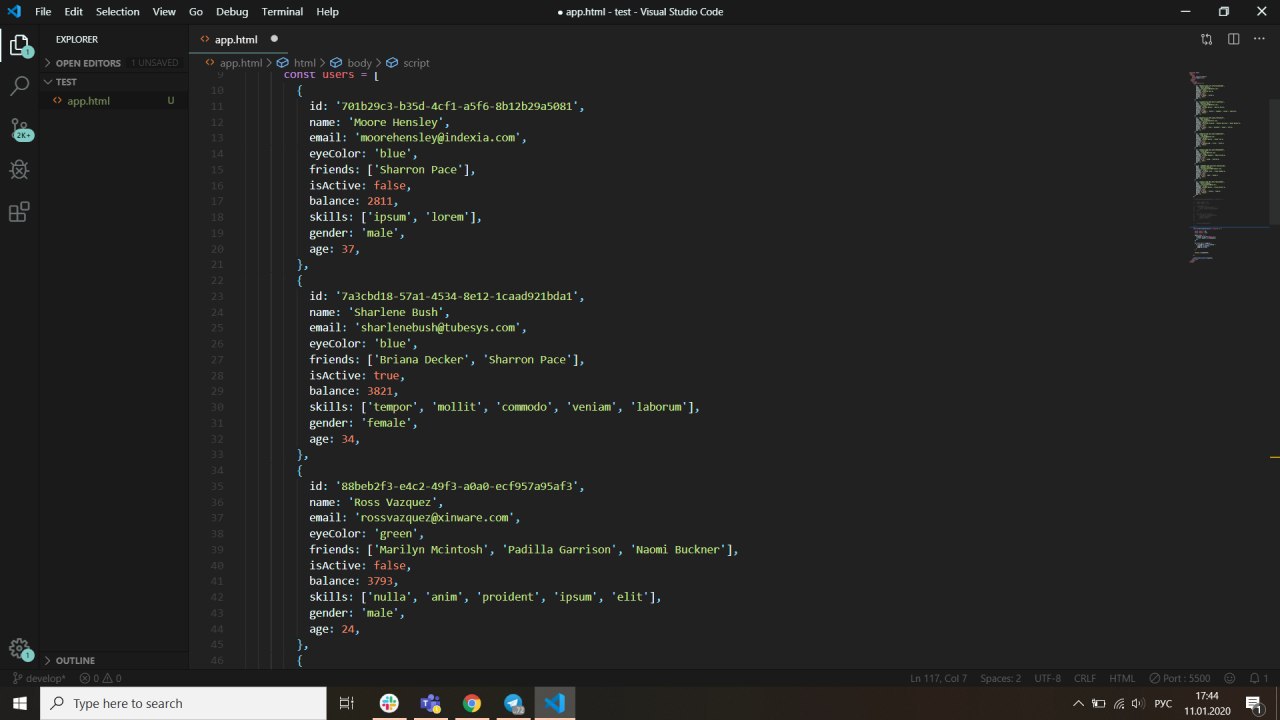
Task: Open the clock showing 17:44
Action: click(x=1208, y=703)
